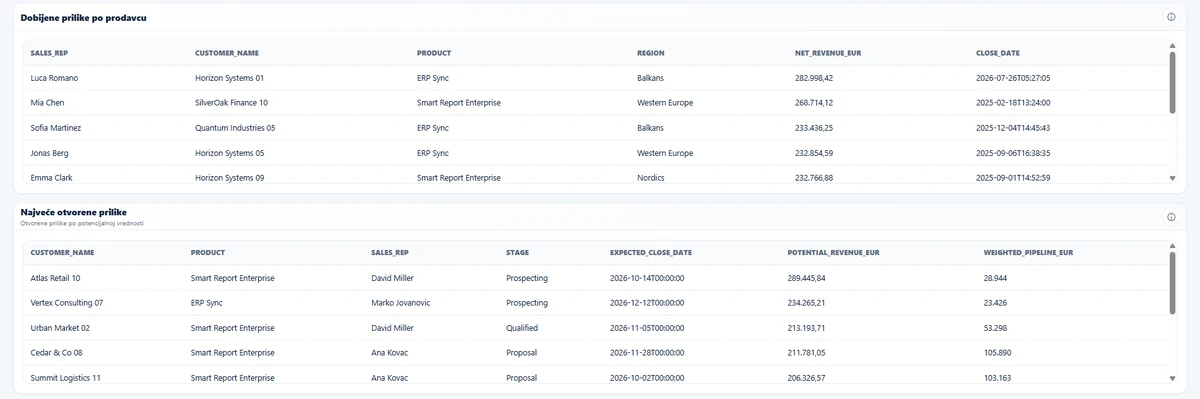Click revenue value 268.714,12
The width and height of the screenshot is (1200, 399).
coord(814,103)
